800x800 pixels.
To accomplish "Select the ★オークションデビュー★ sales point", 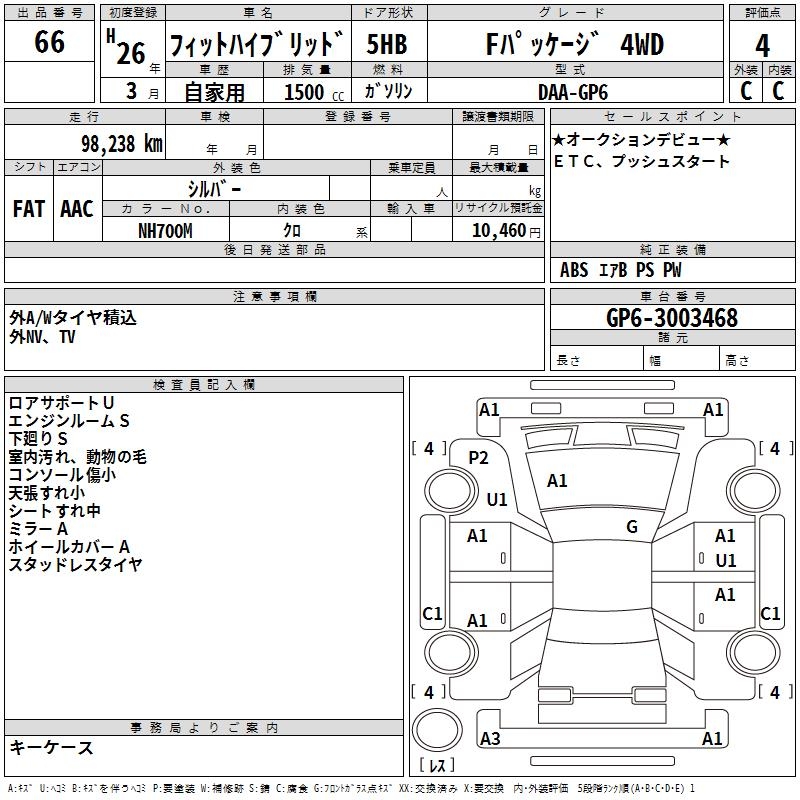I will [x=641, y=140].
